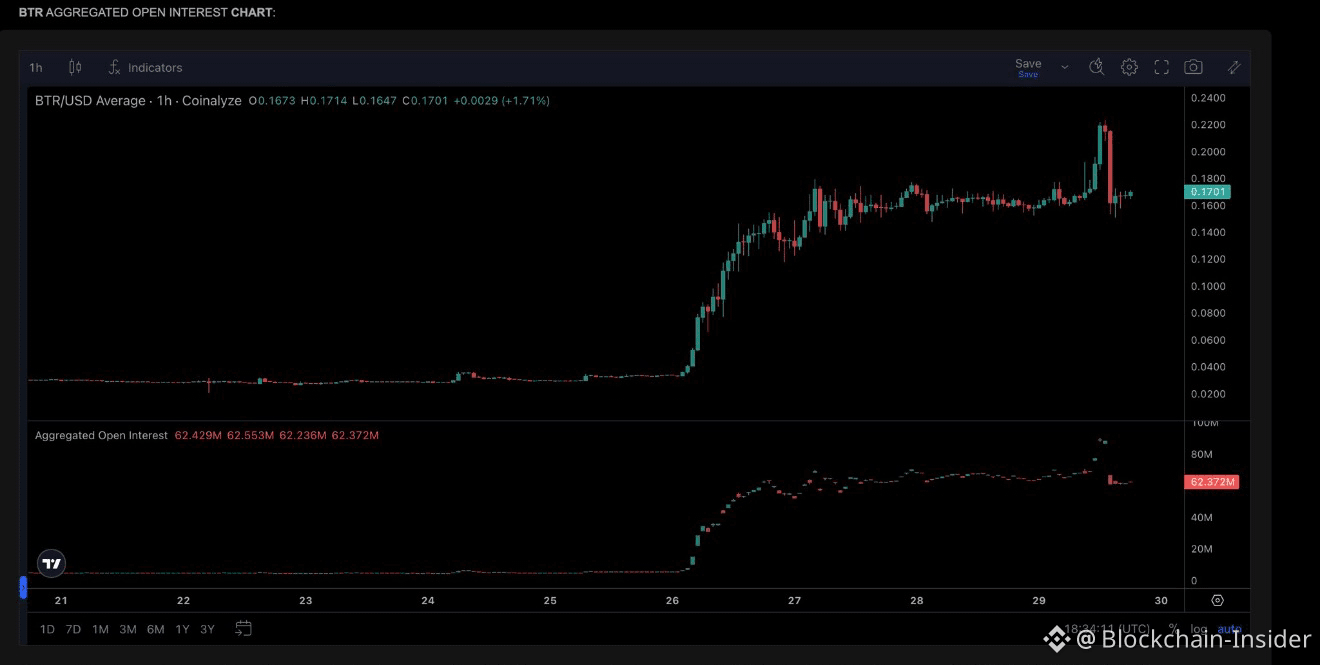Click the Save layout button
Screen dimensions: 1320x665
click(1028, 67)
